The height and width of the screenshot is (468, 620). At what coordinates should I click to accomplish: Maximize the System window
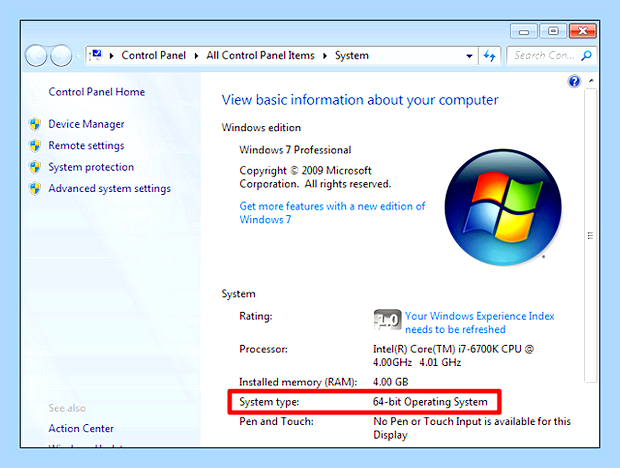click(x=553, y=31)
